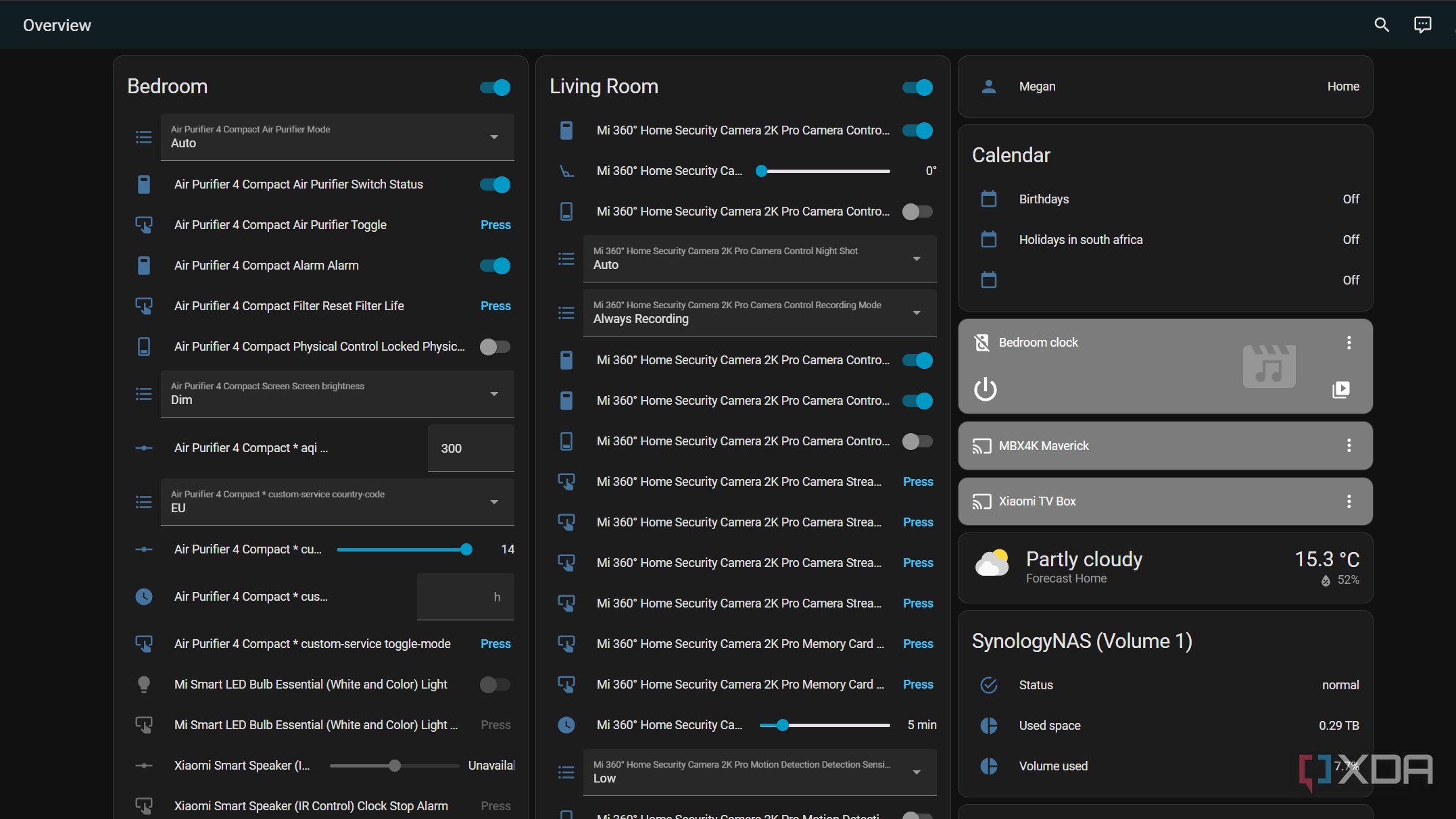Click SynologyNAS Status check icon

click(x=989, y=685)
